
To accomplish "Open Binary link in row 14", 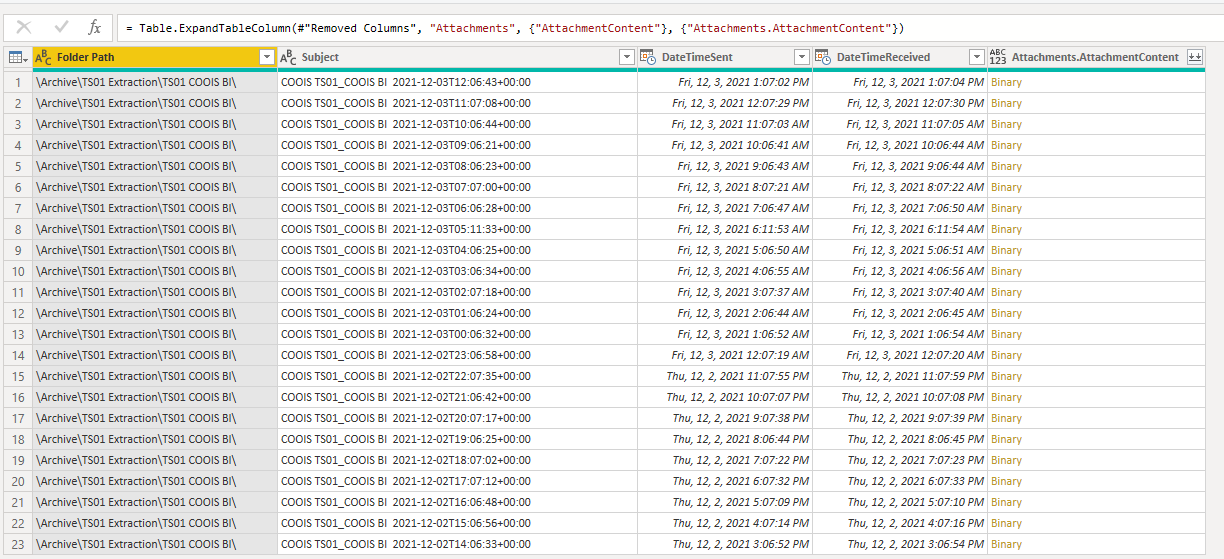I will click(1006, 356).
